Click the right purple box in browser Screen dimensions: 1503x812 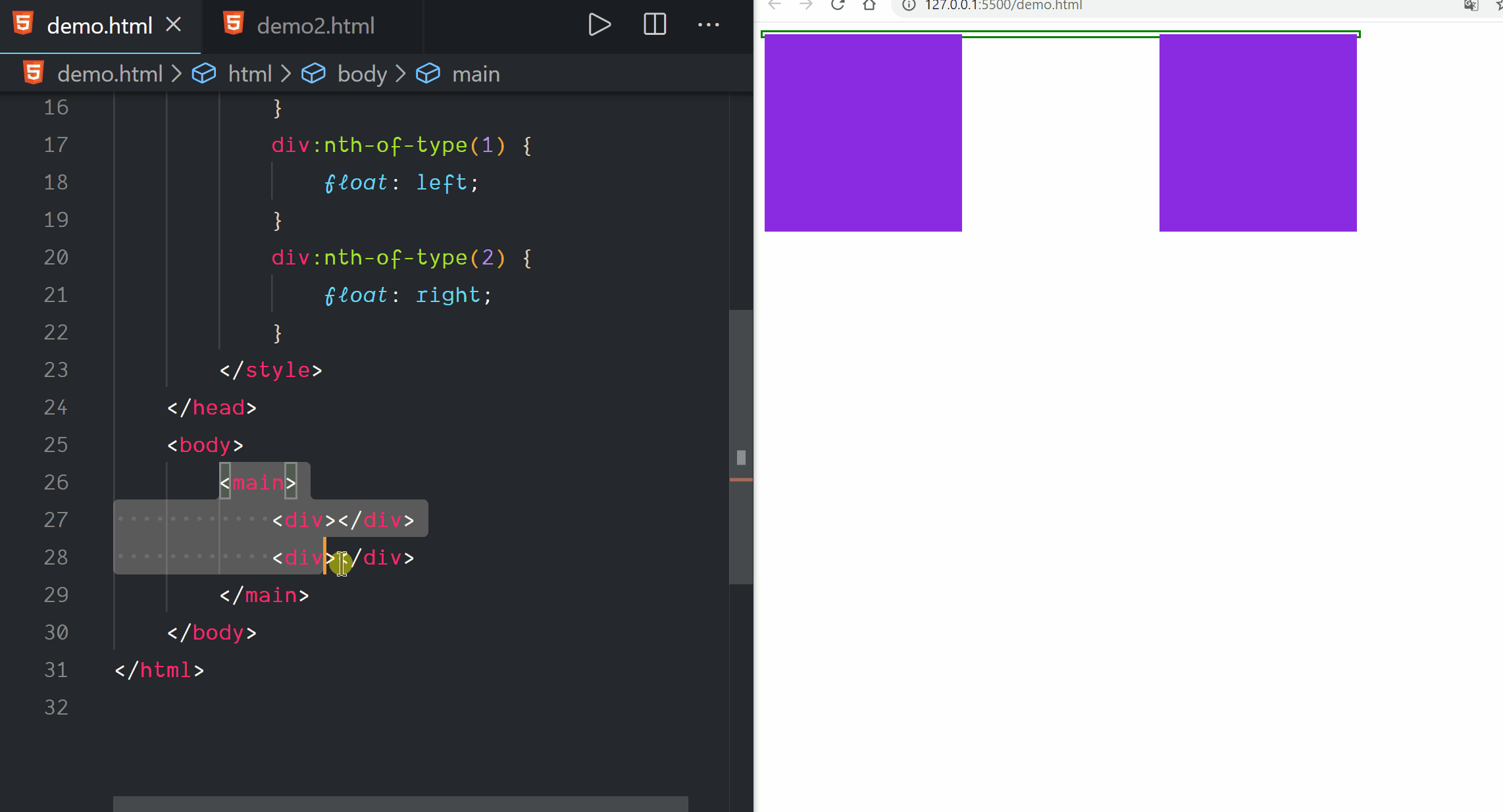1258,133
